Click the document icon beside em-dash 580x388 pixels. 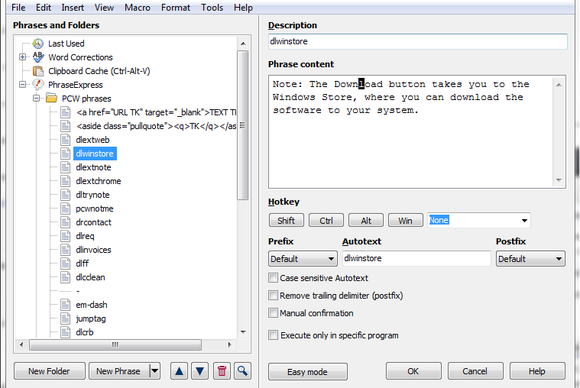click(65, 305)
